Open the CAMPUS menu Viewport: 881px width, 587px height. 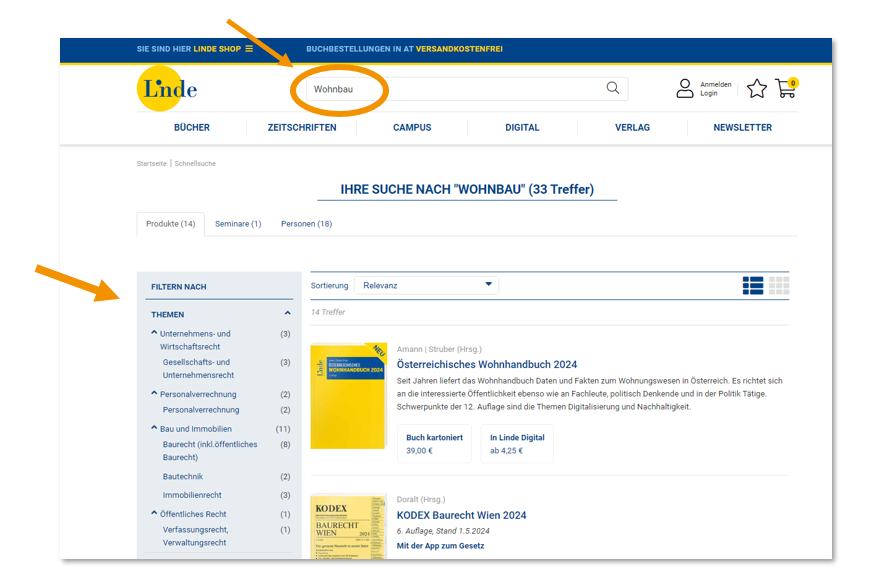pos(412,128)
